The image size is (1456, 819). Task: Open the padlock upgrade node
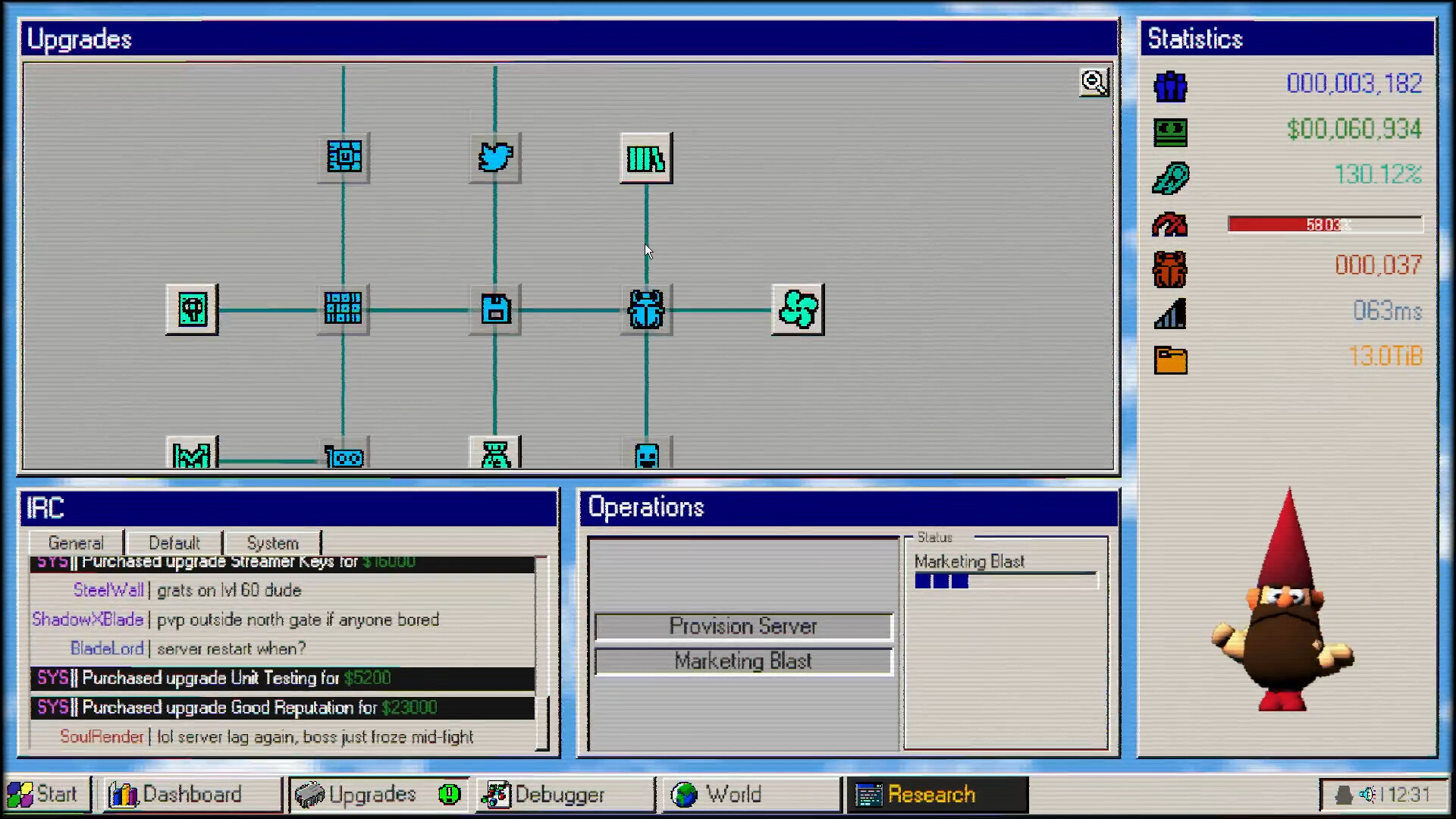[x=192, y=309]
